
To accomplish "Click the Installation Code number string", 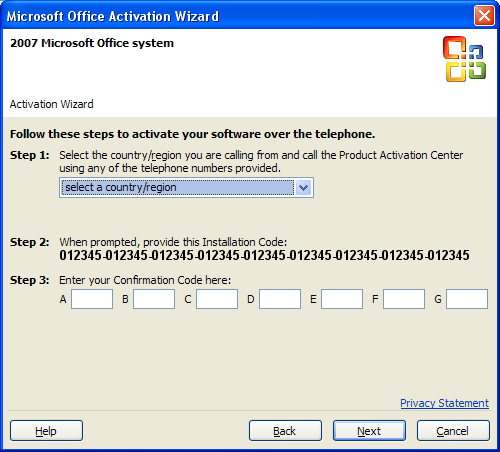I will (264, 255).
